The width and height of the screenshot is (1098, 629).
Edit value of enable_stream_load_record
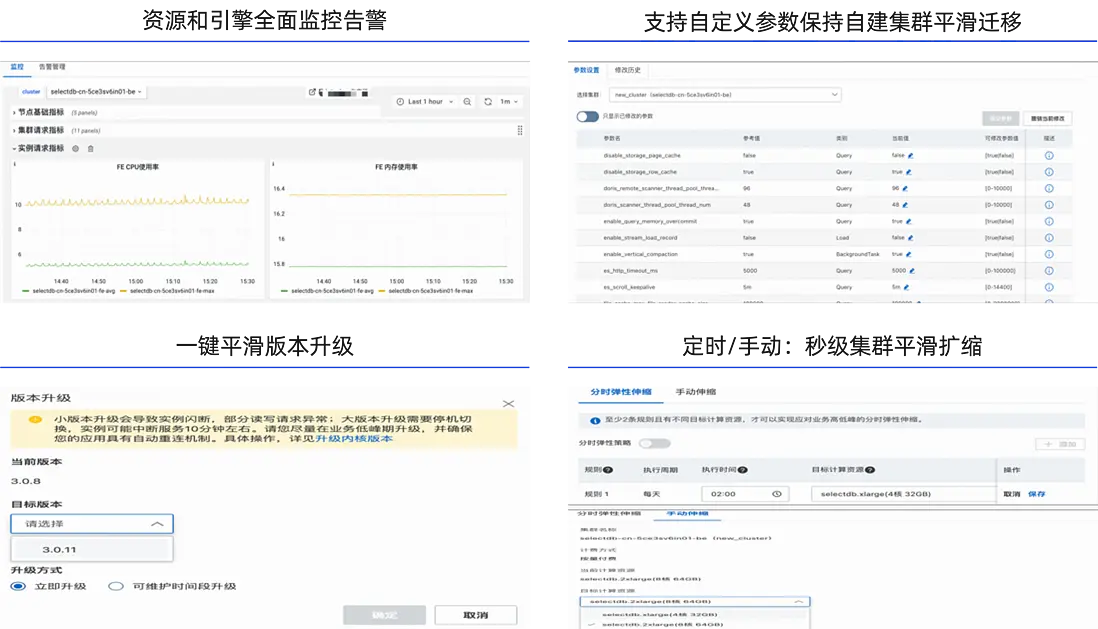pos(910,238)
